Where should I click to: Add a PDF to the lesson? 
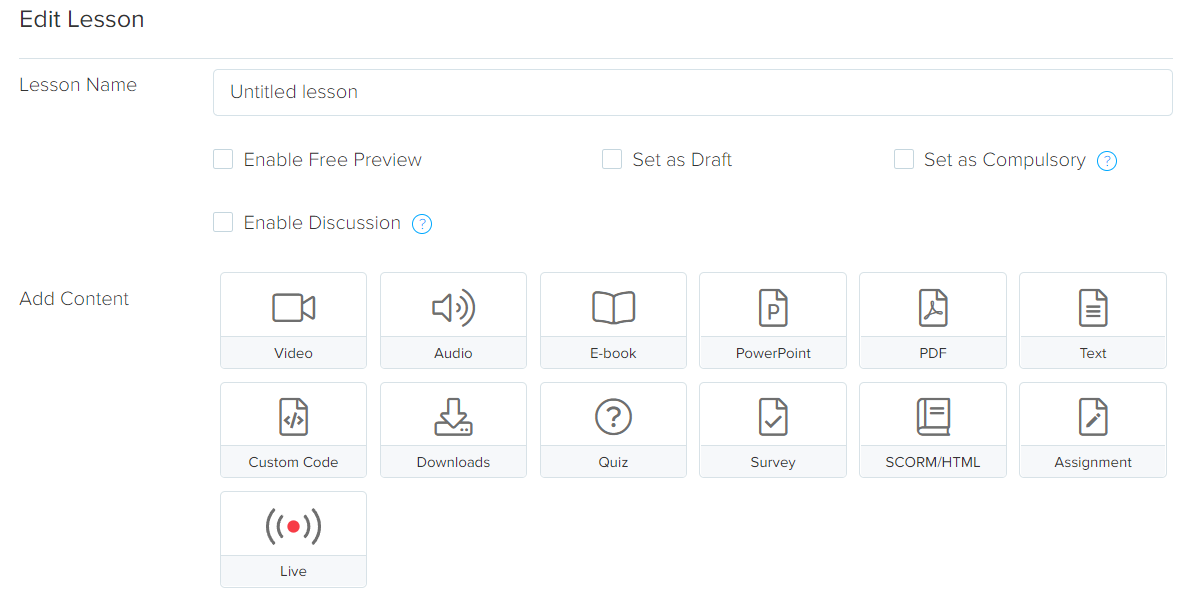pyautogui.click(x=933, y=321)
